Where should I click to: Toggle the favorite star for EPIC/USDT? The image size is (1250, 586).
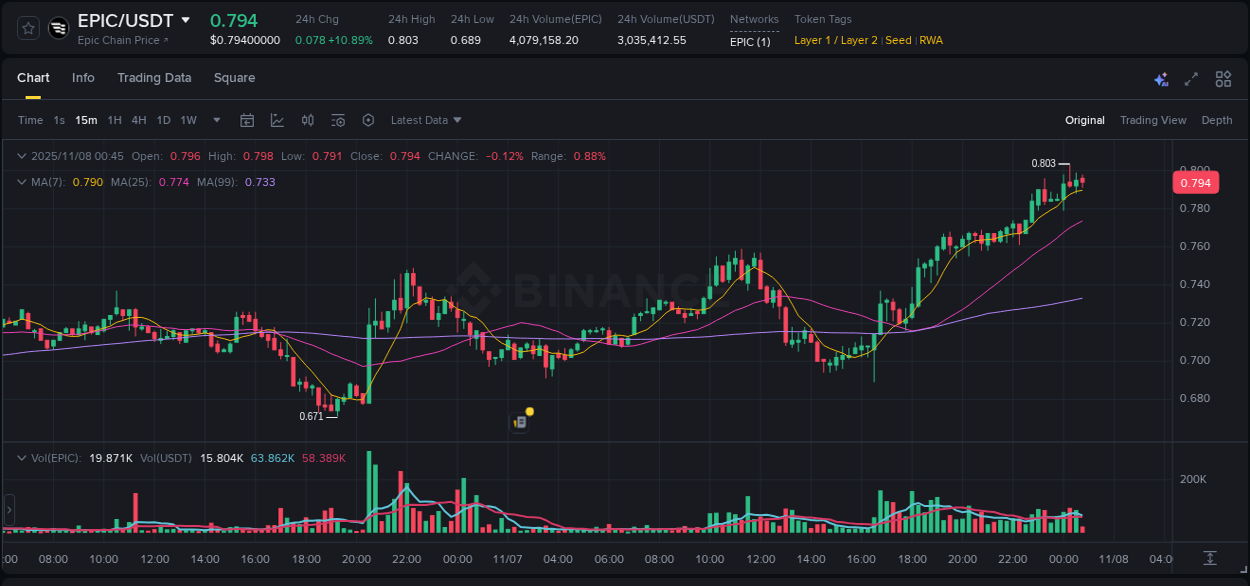(x=27, y=28)
